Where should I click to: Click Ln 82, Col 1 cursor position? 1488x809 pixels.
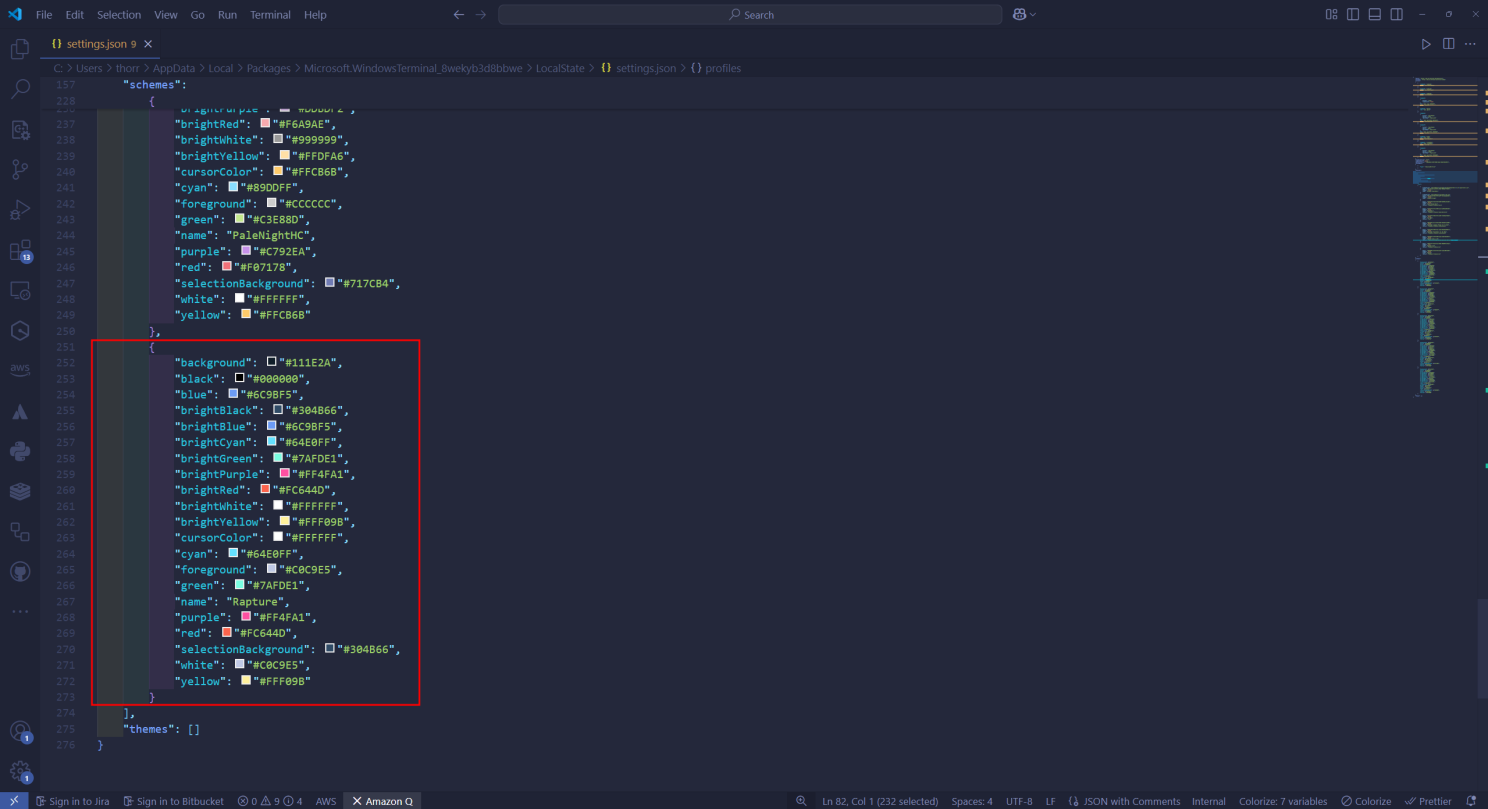tap(880, 801)
